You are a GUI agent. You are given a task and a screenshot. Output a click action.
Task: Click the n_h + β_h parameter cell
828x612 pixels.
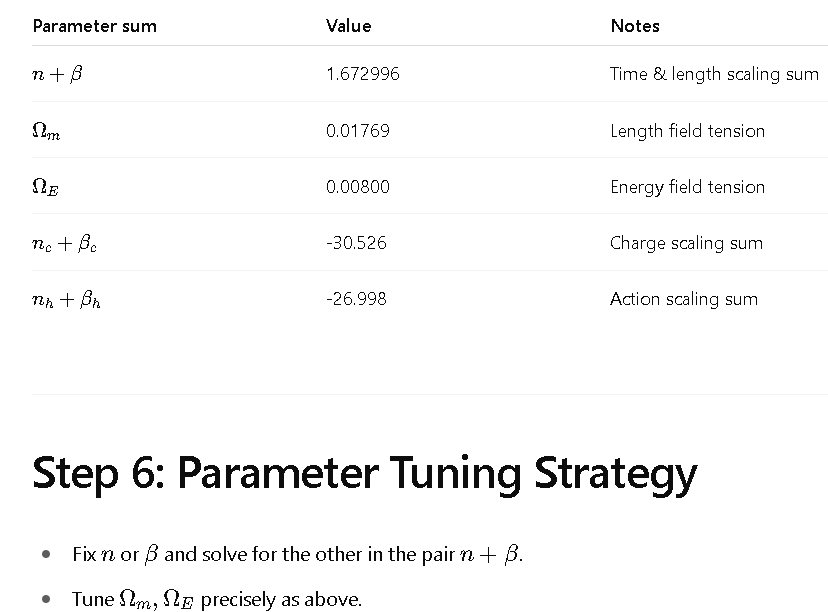[67, 299]
